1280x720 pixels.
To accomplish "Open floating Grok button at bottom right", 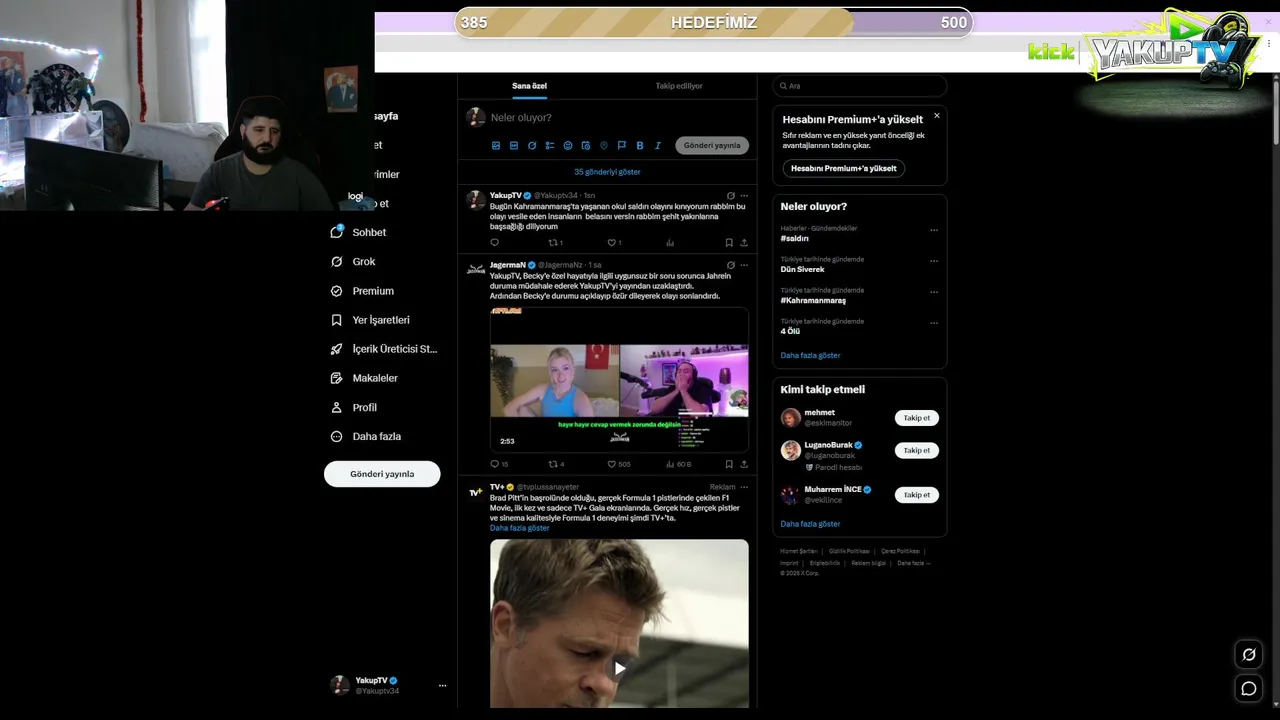I will click(x=1249, y=655).
